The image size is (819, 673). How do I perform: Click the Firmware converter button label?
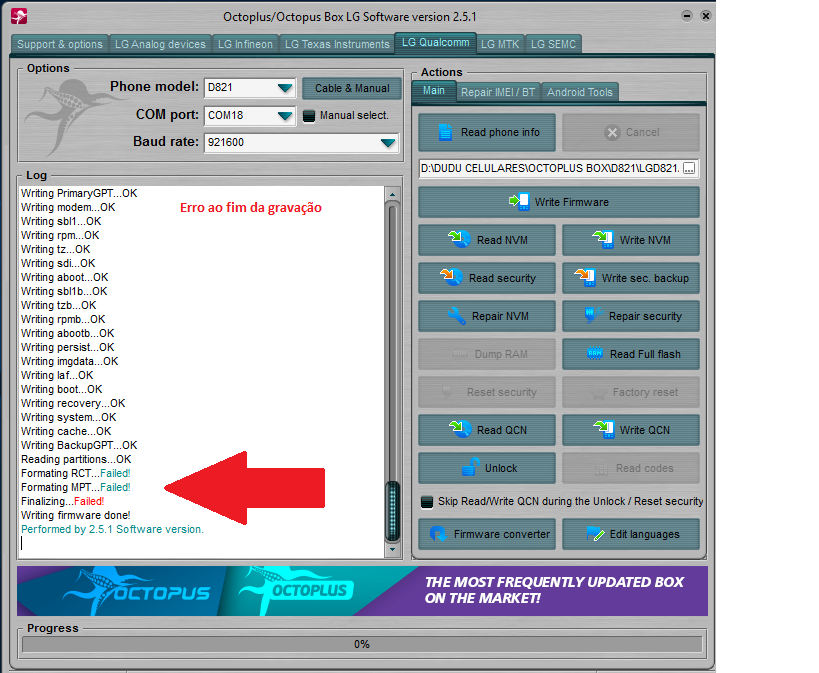pyautogui.click(x=502, y=534)
